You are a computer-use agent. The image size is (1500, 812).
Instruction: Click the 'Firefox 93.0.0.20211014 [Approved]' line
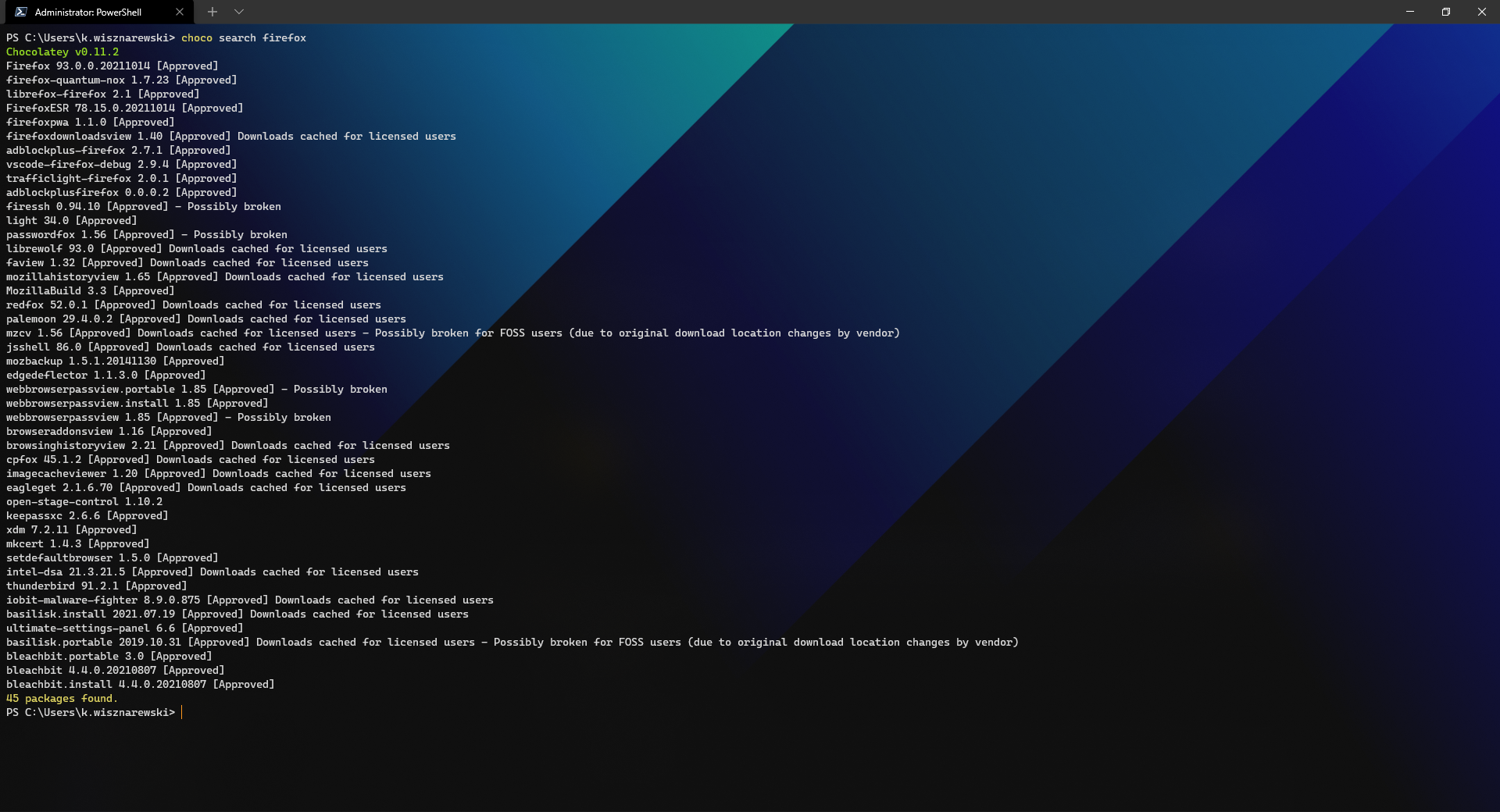(x=112, y=66)
